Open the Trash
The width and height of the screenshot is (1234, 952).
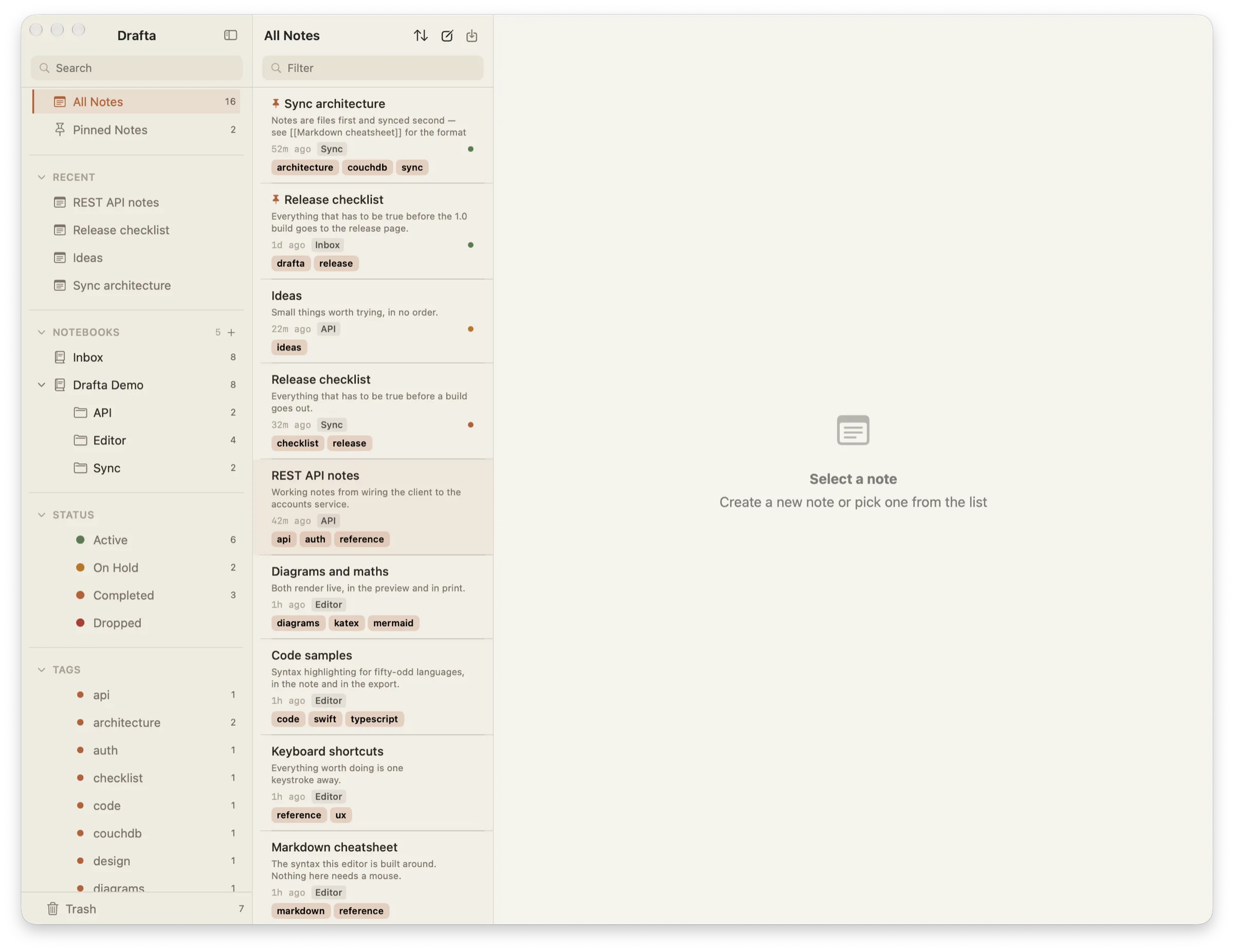(136, 908)
